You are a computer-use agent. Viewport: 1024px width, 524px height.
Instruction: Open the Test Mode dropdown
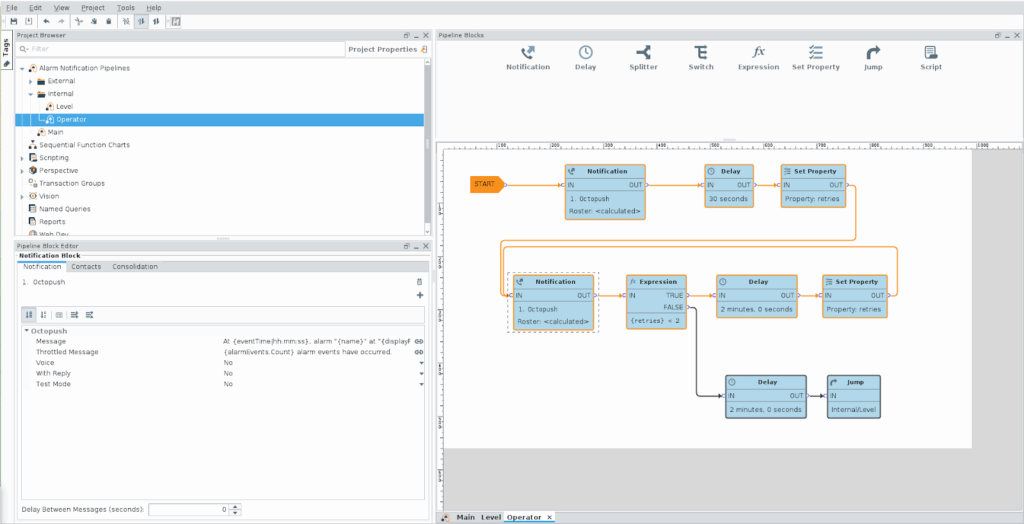[421, 384]
